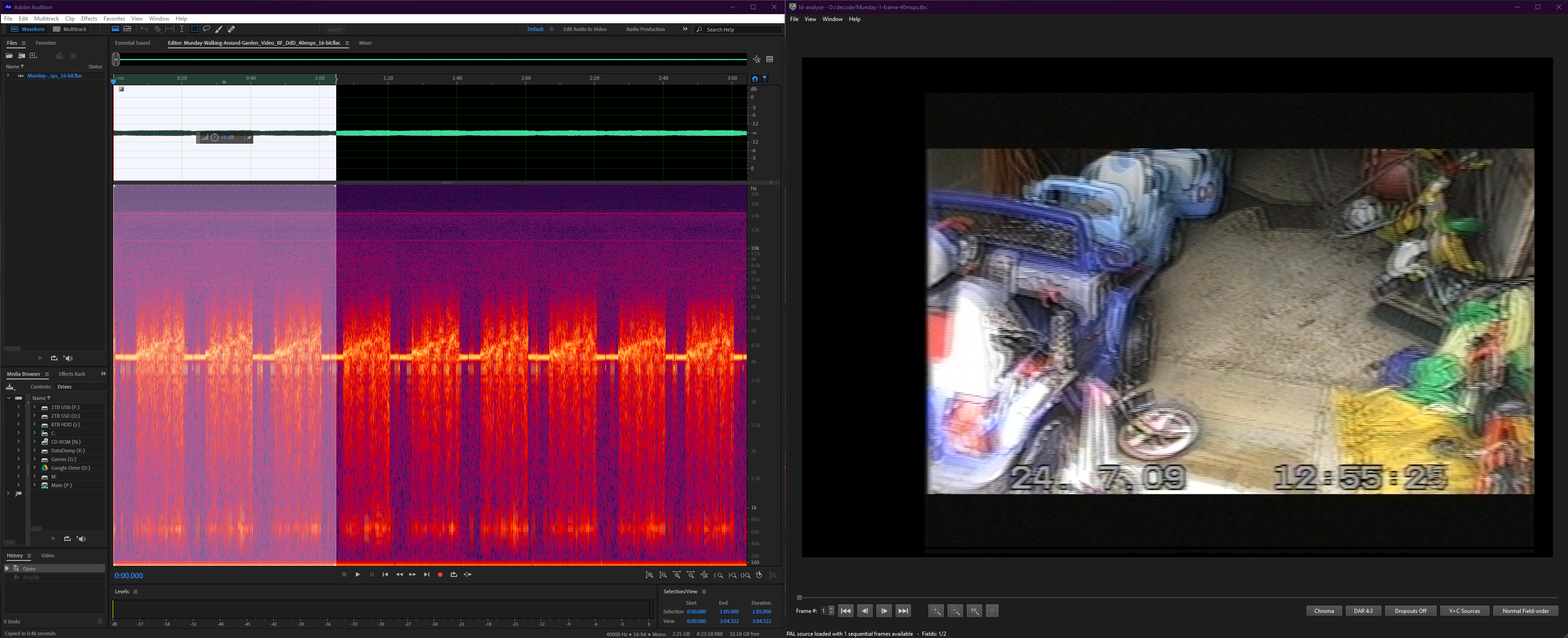Image resolution: width=1568 pixels, height=638 pixels.
Task: Open the View menu in ld-analyse
Action: [x=810, y=19]
